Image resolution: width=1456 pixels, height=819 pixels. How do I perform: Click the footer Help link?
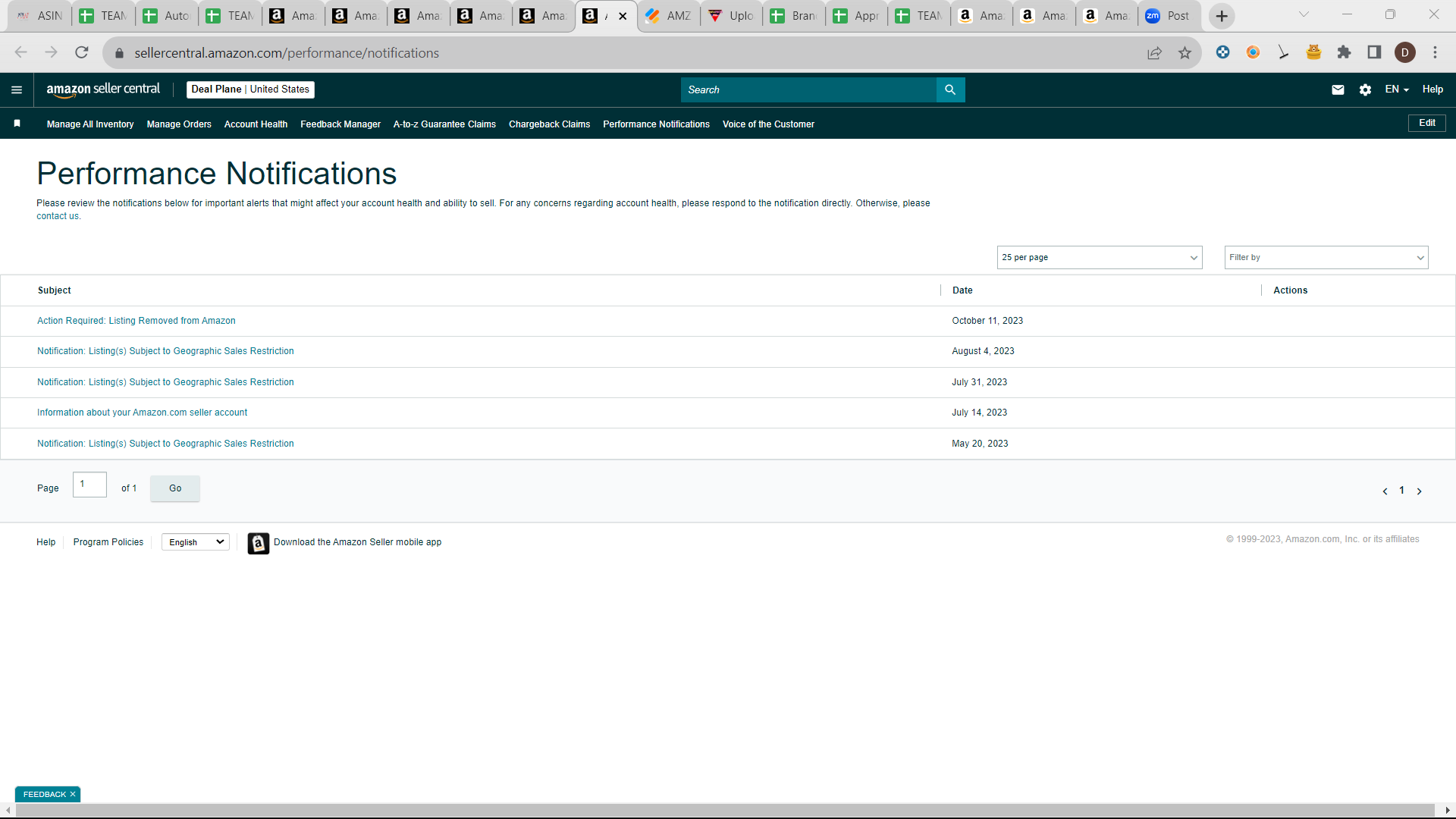coord(46,542)
